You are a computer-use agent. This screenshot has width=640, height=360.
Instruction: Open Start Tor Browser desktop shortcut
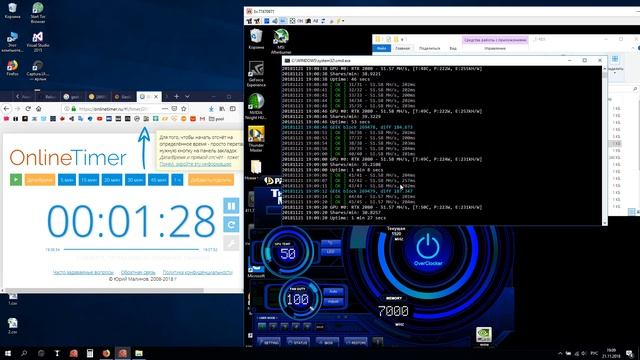click(38, 12)
